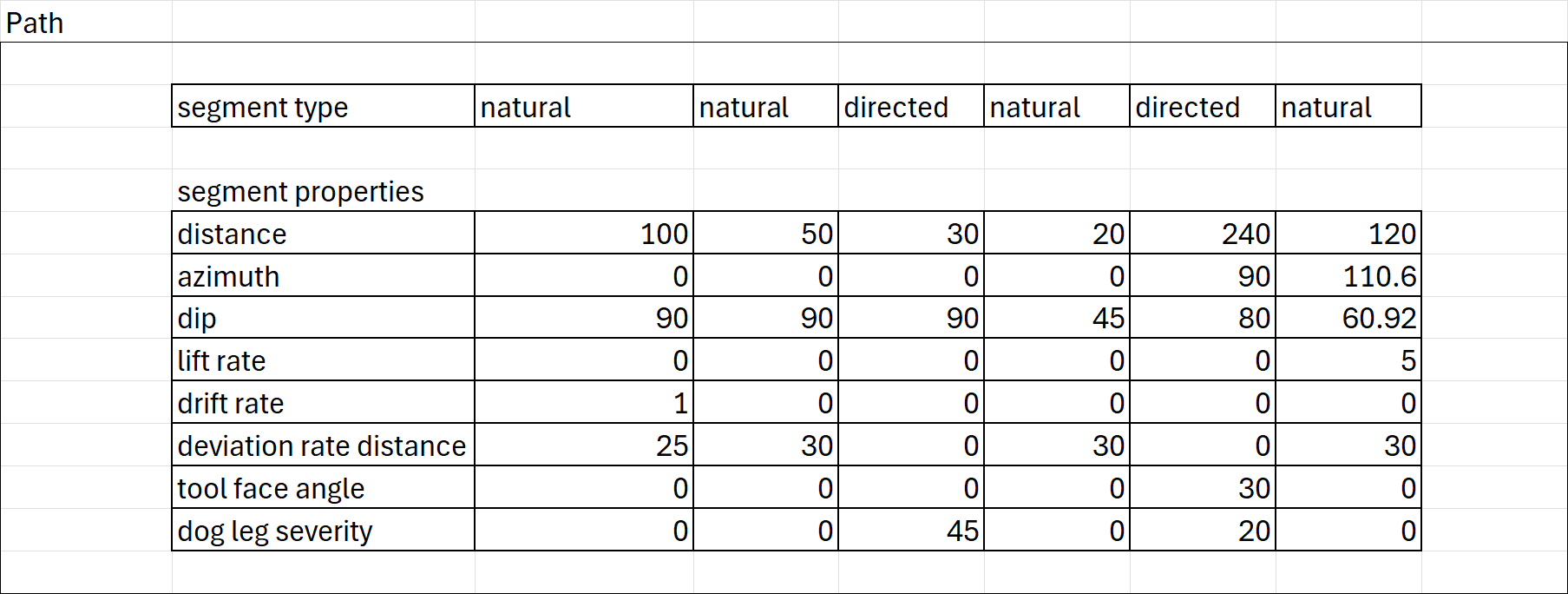This screenshot has height=594, width=1568.
Task: Click dog leg severity cell showing 20
Action: (x=1203, y=530)
